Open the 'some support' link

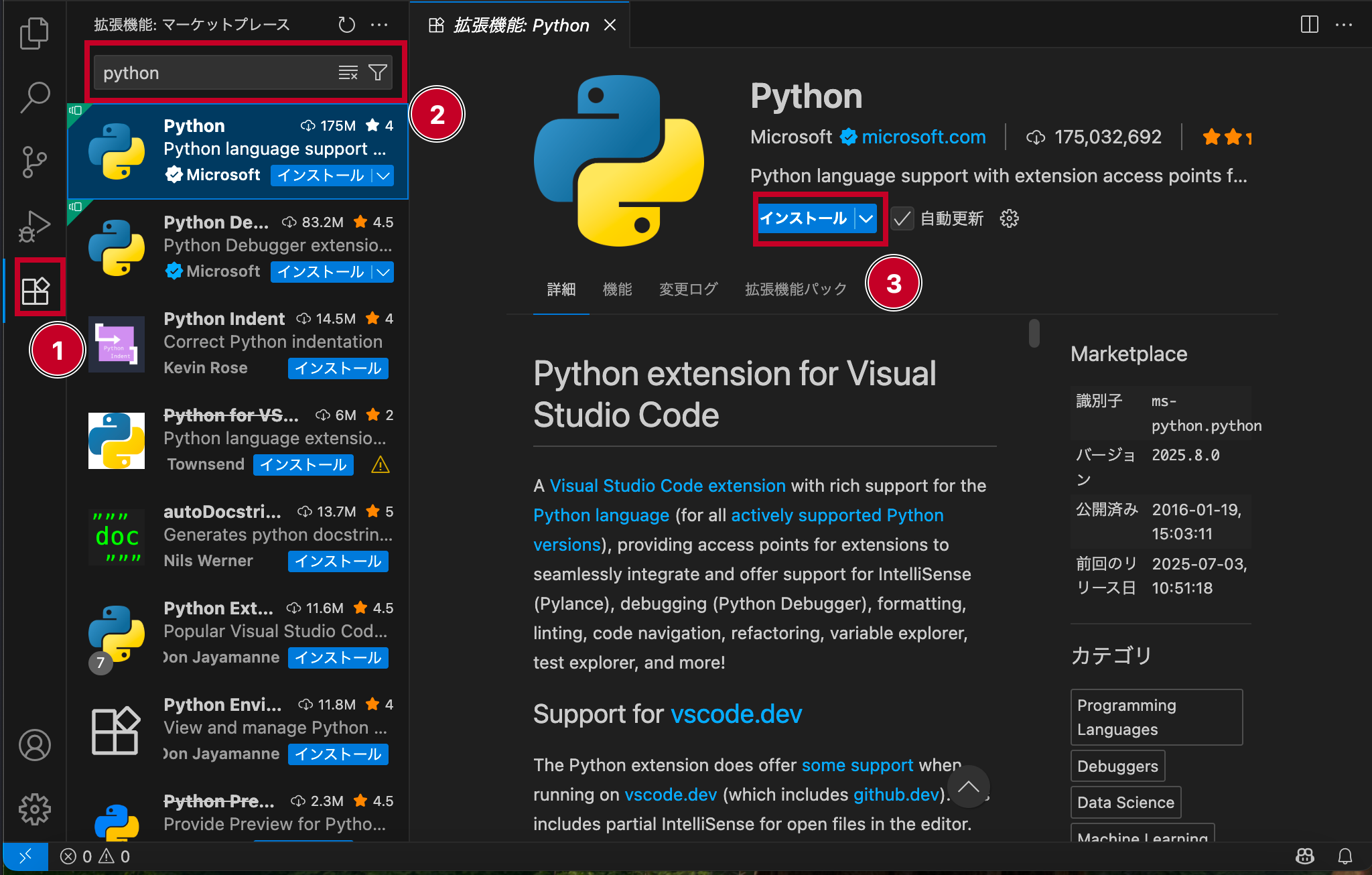857,765
